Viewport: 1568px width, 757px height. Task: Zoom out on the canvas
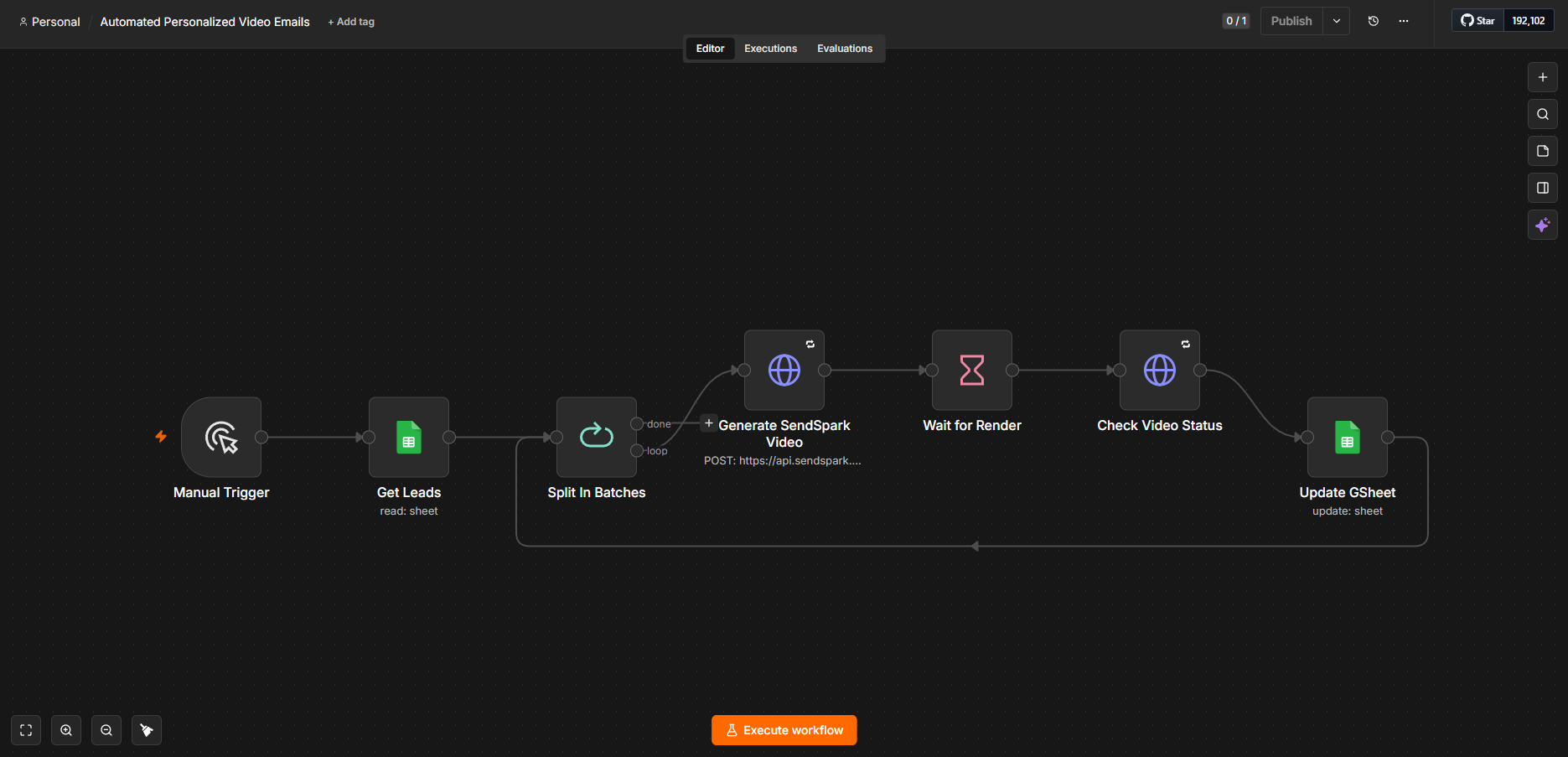click(106, 730)
